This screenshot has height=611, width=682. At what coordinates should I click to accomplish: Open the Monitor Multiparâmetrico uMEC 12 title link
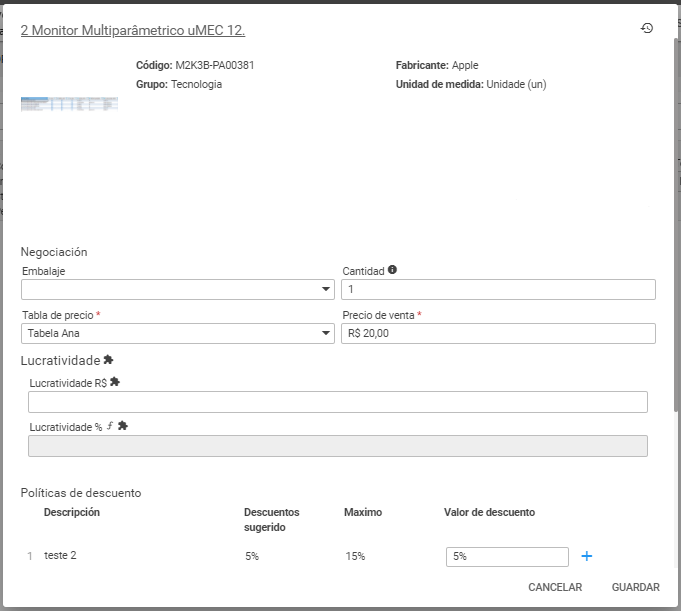point(133,30)
